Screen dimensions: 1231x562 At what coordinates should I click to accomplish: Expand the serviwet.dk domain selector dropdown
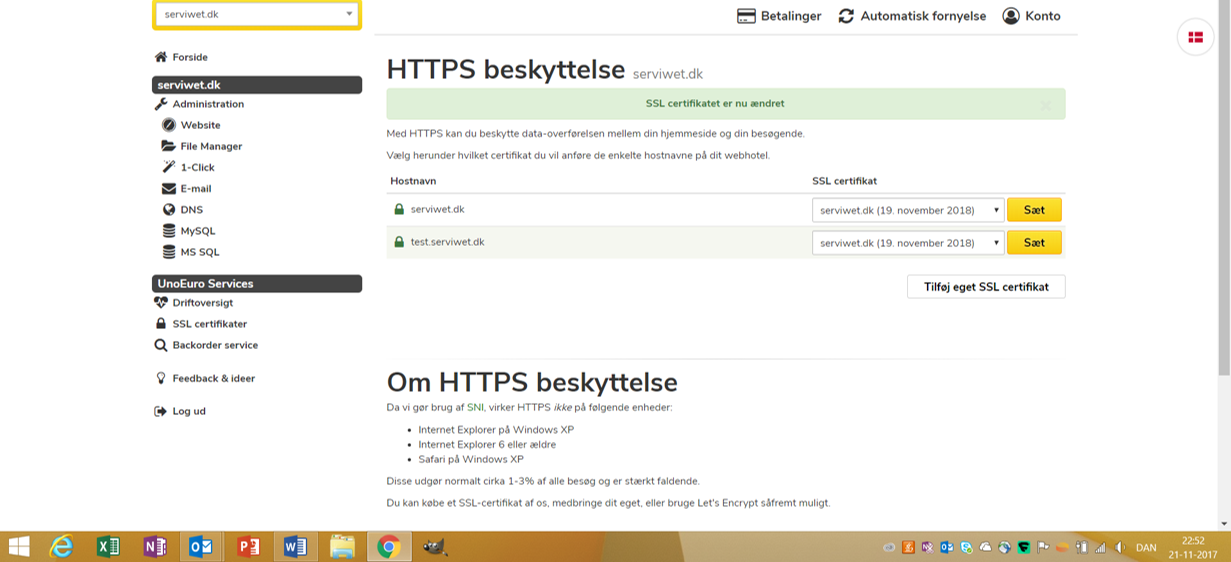257,15
